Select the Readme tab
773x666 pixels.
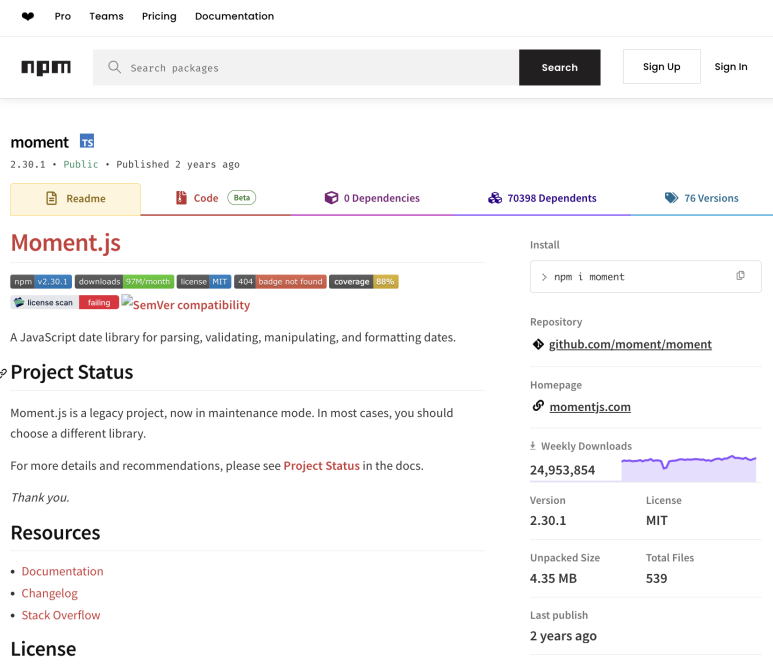click(75, 199)
